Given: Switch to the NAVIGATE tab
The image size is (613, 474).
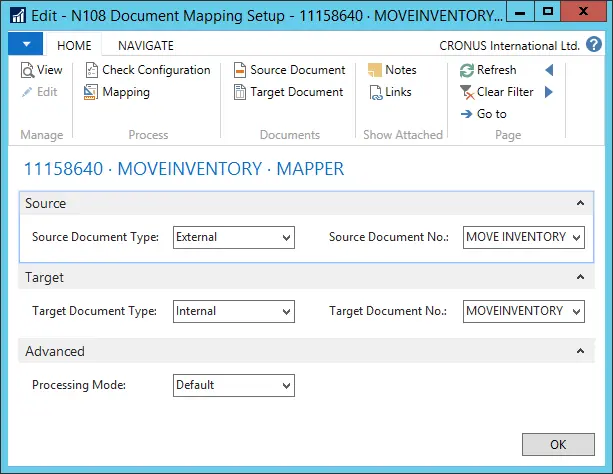Looking at the screenshot, I should coord(145,46).
